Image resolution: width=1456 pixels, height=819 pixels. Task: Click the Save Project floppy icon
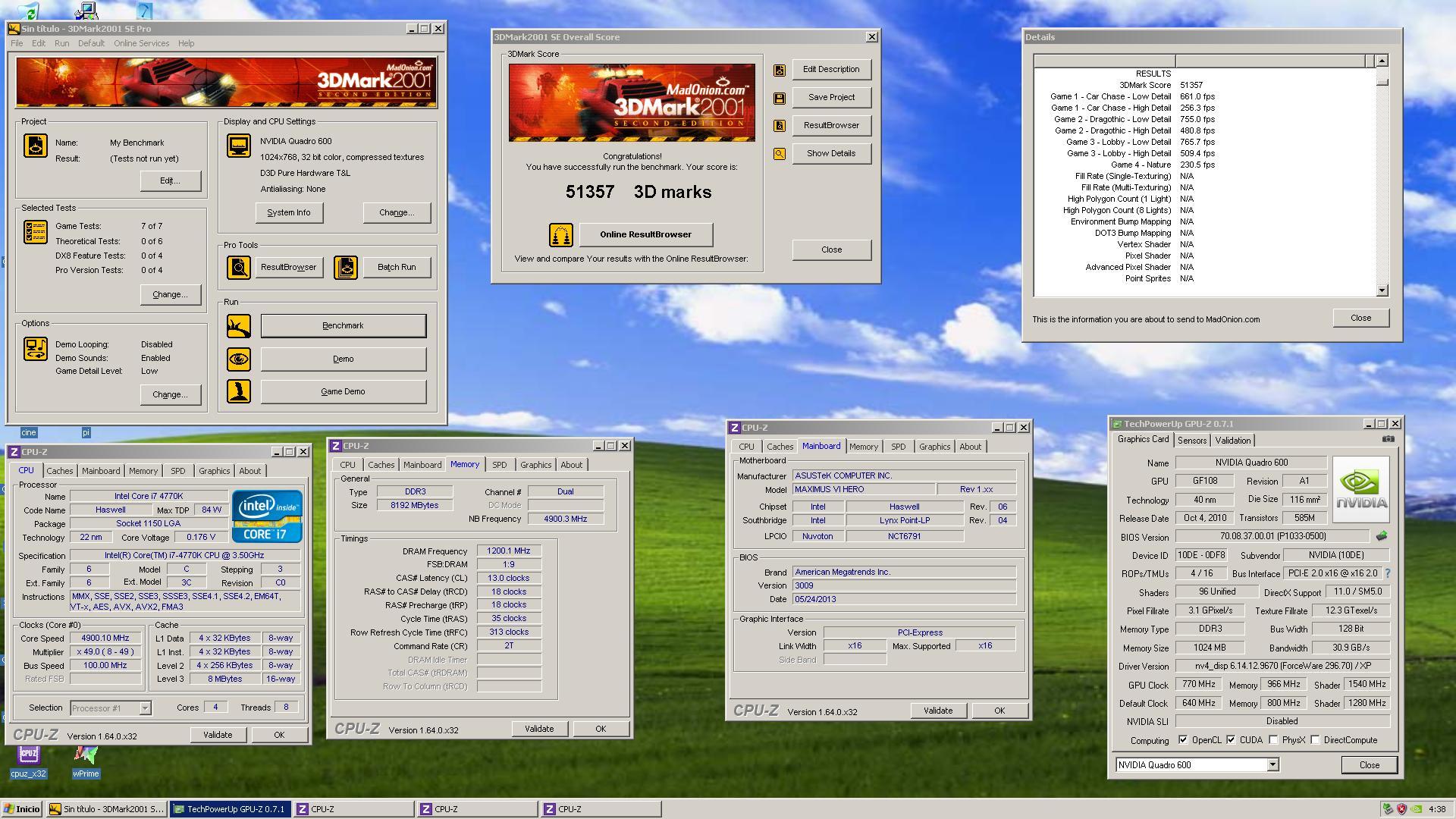coord(780,99)
